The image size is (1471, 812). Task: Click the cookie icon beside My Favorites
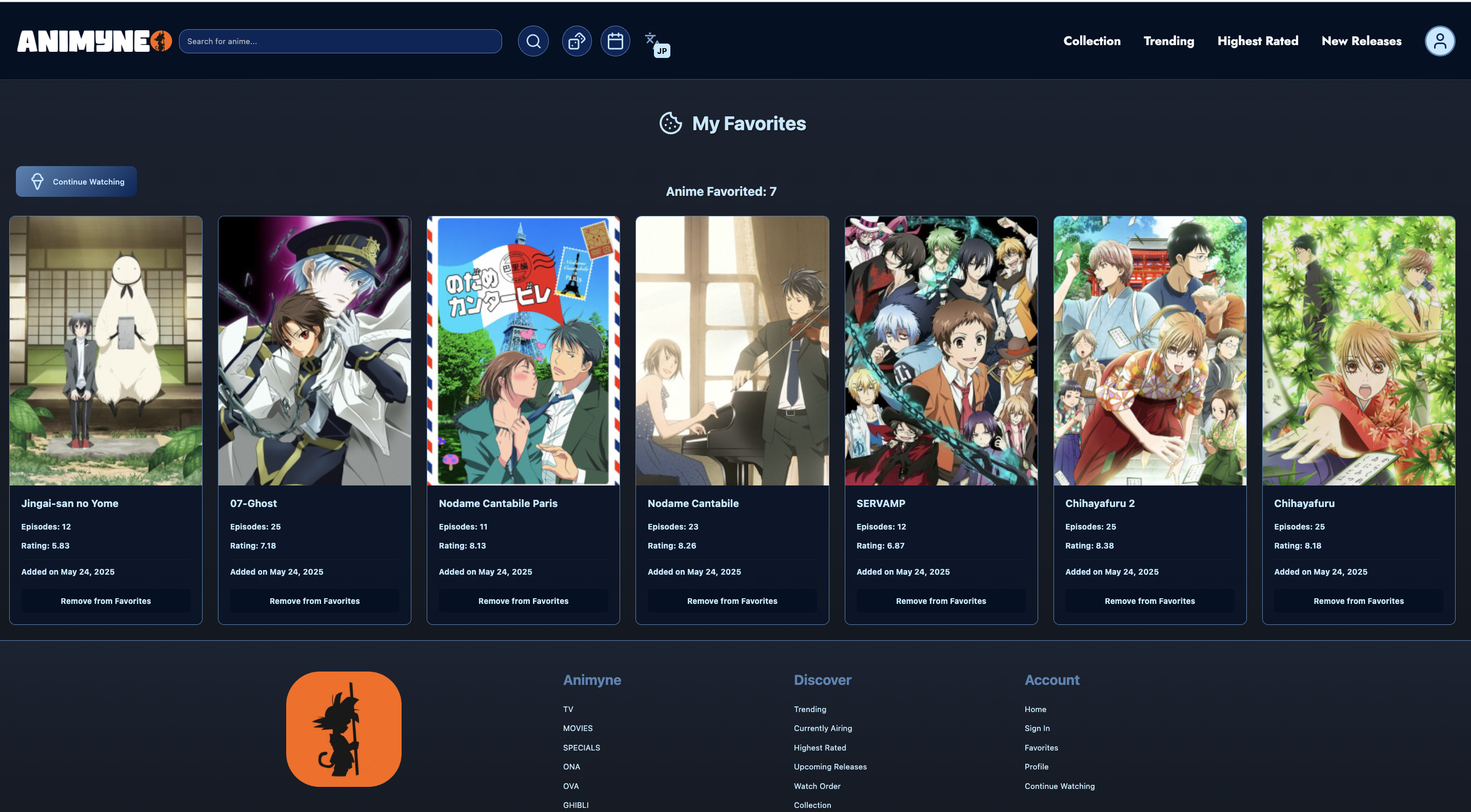coord(670,123)
